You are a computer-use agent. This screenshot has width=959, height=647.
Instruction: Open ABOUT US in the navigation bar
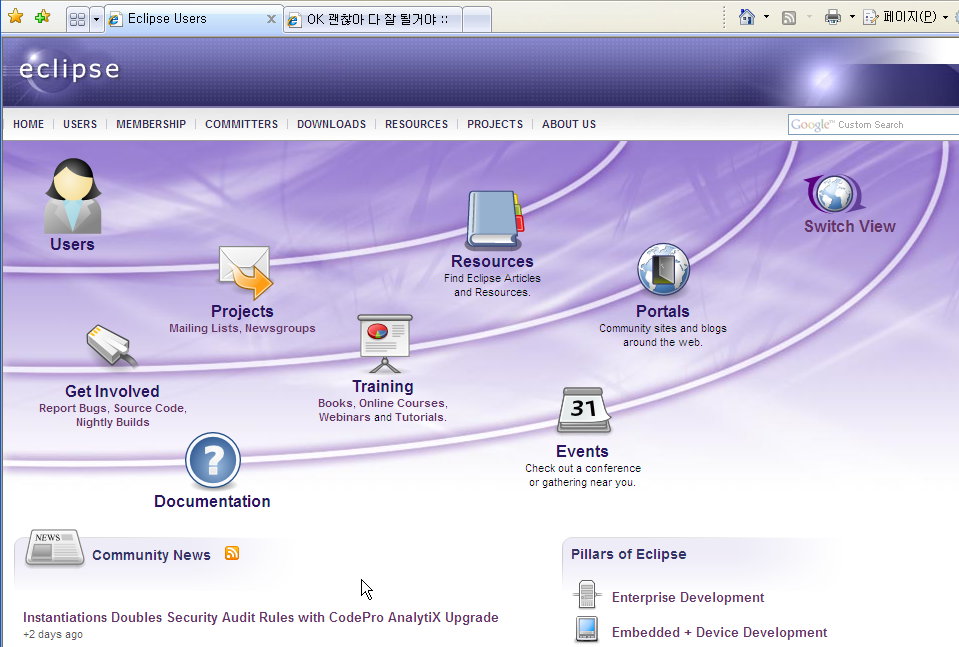569,124
